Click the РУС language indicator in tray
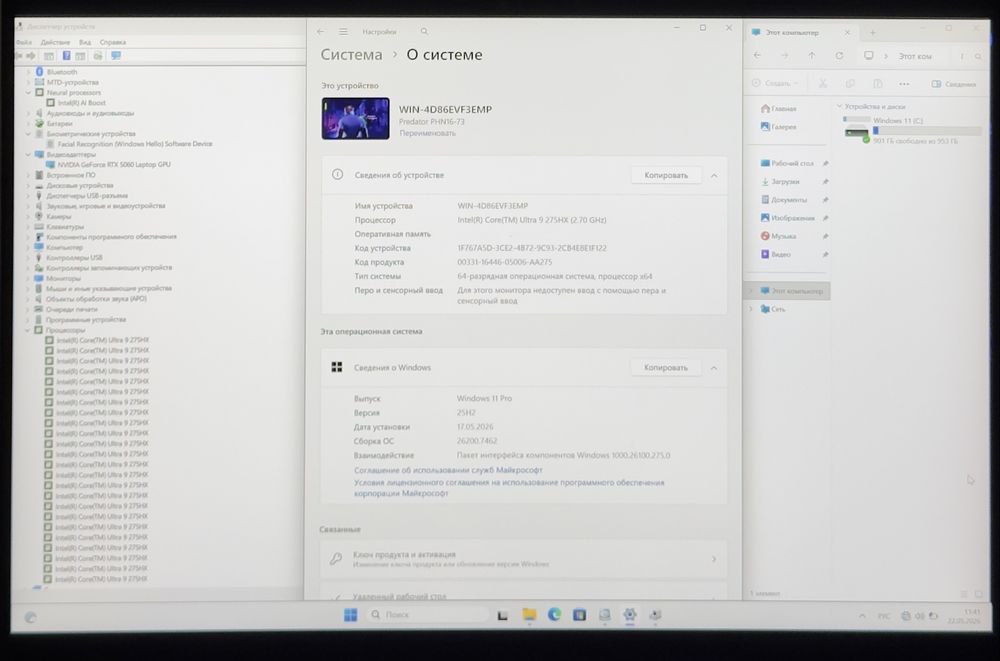The height and width of the screenshot is (661, 1000). point(884,616)
